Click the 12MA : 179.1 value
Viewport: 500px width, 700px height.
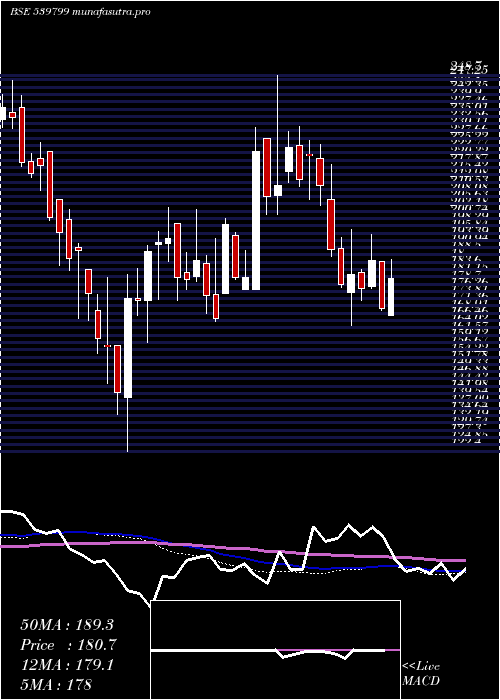pyautogui.click(x=67, y=665)
